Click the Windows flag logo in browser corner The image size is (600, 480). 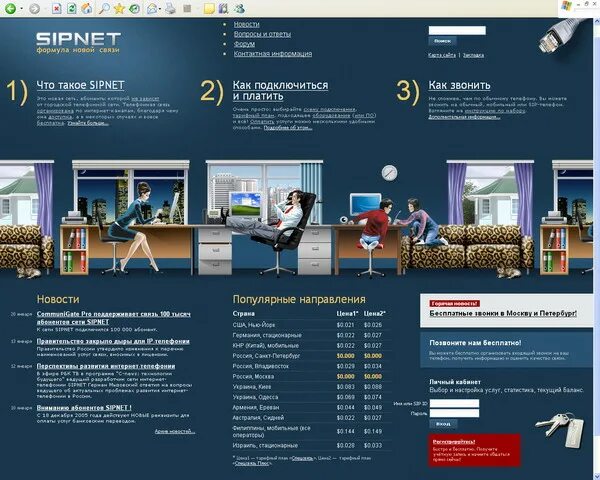pyautogui.click(x=566, y=6)
